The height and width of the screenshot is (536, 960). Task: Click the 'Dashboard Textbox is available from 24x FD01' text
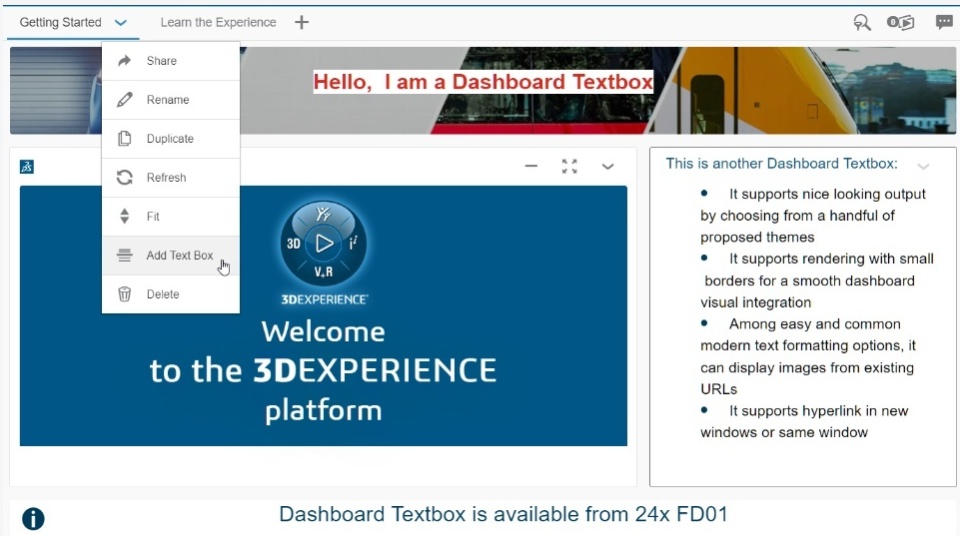[x=503, y=514]
